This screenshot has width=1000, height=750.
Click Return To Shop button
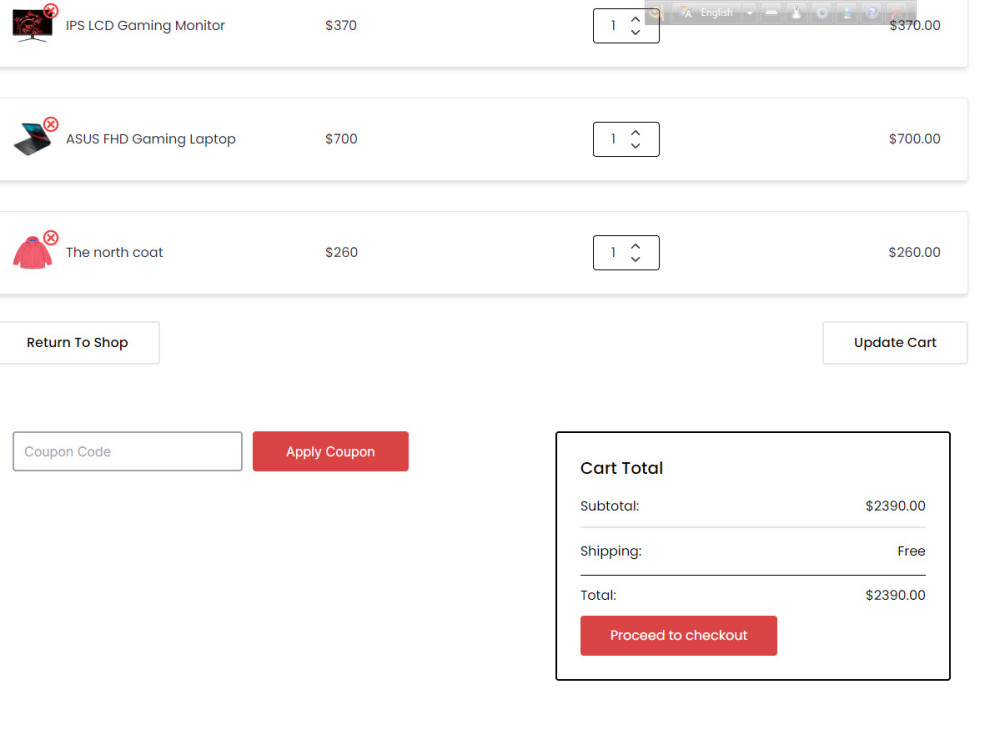[78, 342]
